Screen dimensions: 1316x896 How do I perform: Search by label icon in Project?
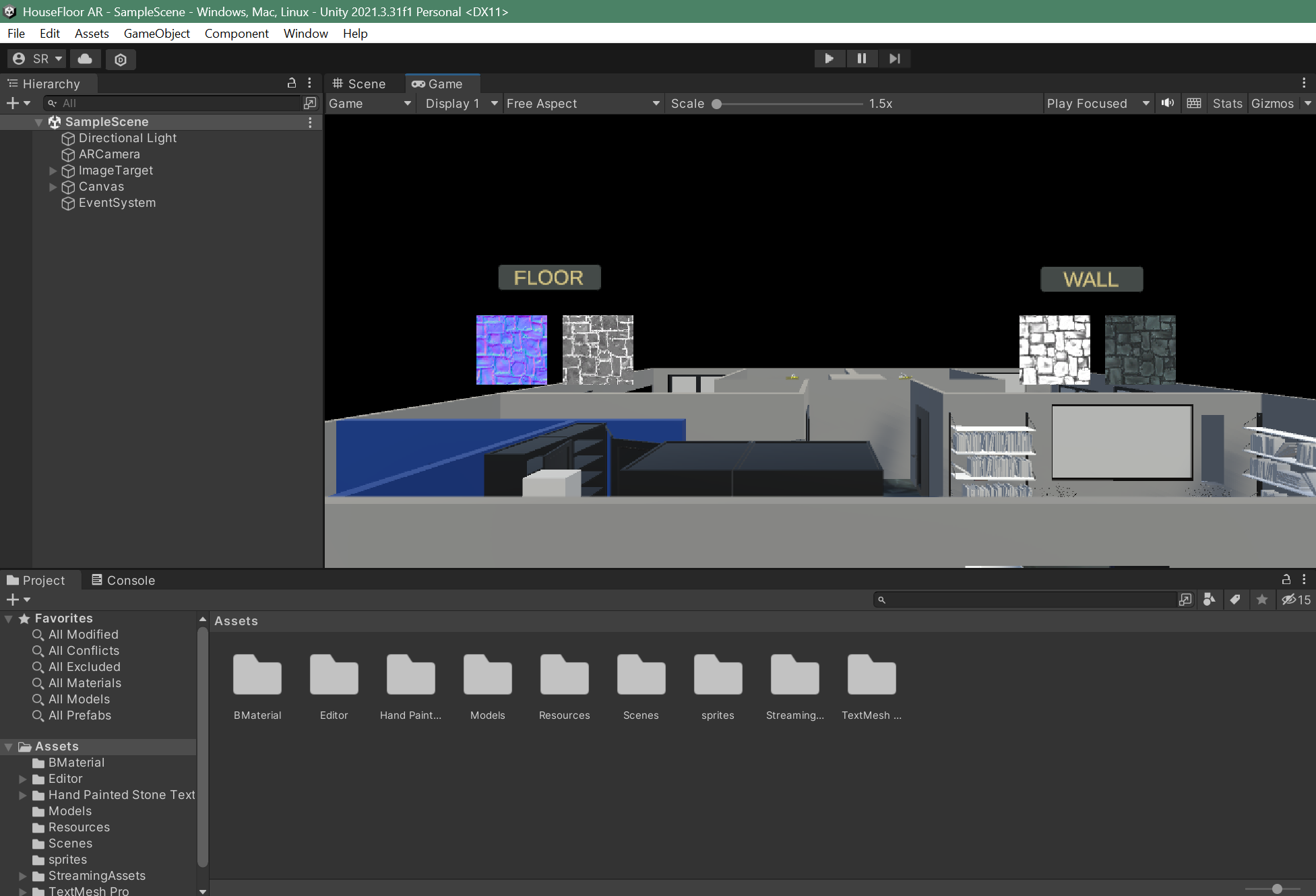point(1235,600)
